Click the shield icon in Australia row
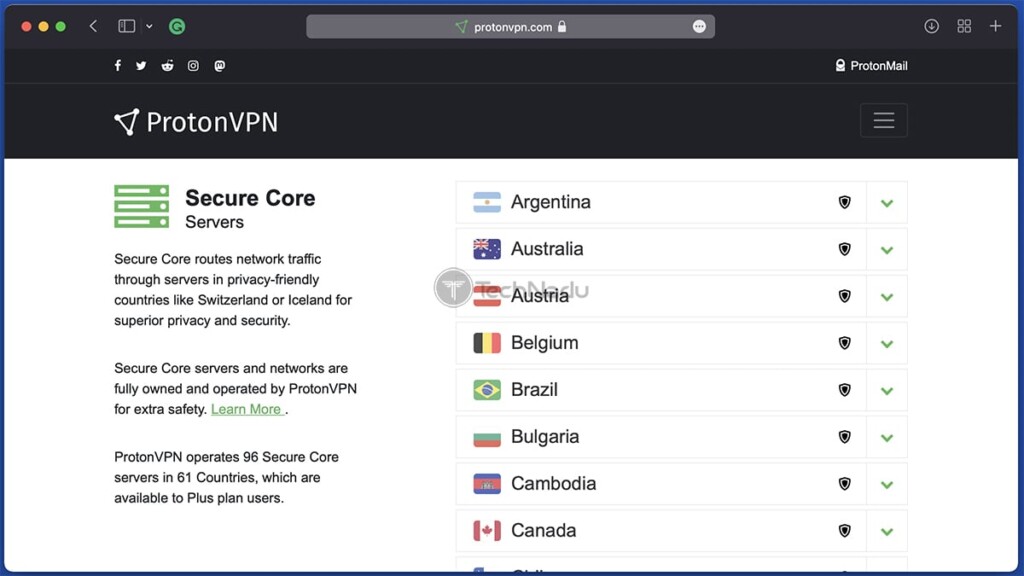 click(x=844, y=249)
